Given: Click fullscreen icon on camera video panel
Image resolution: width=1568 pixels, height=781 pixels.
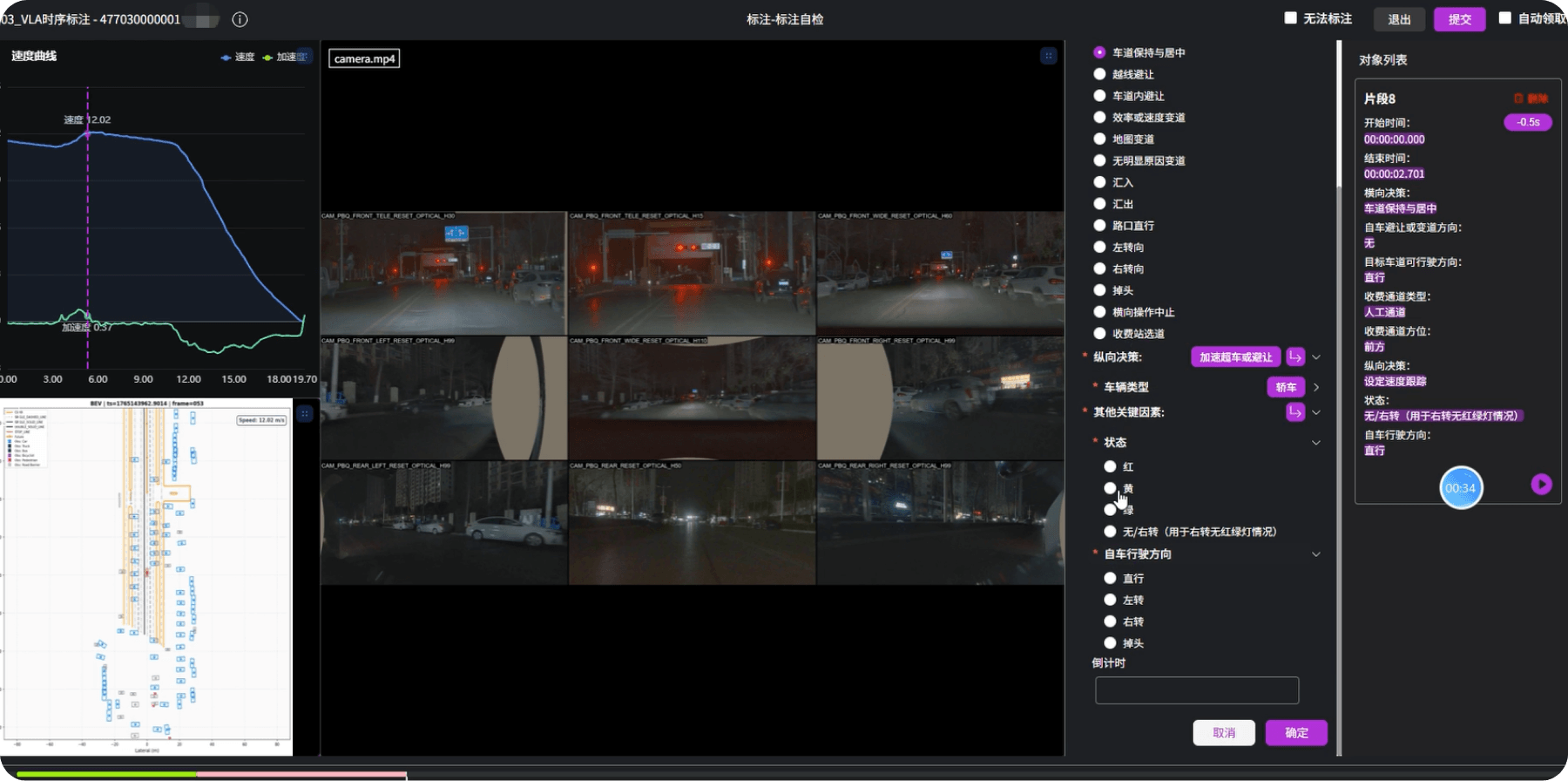Looking at the screenshot, I should (x=1049, y=56).
